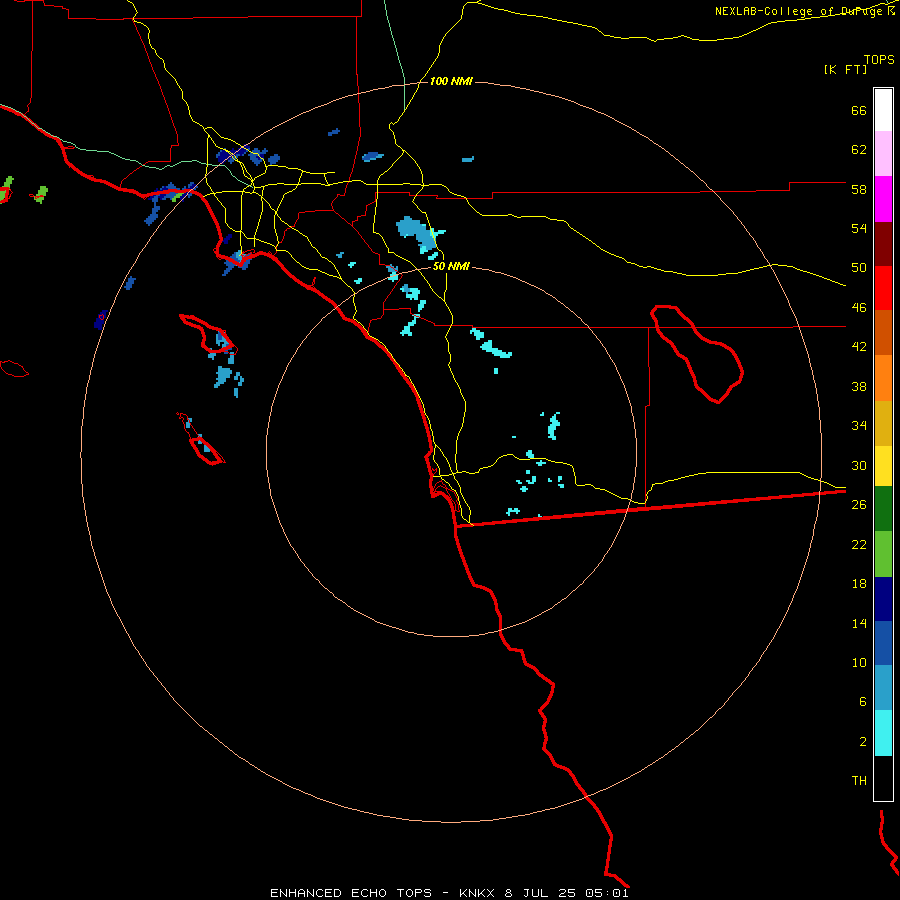Click the TH threshold label
Screen dimensions: 900x900
pos(859,781)
